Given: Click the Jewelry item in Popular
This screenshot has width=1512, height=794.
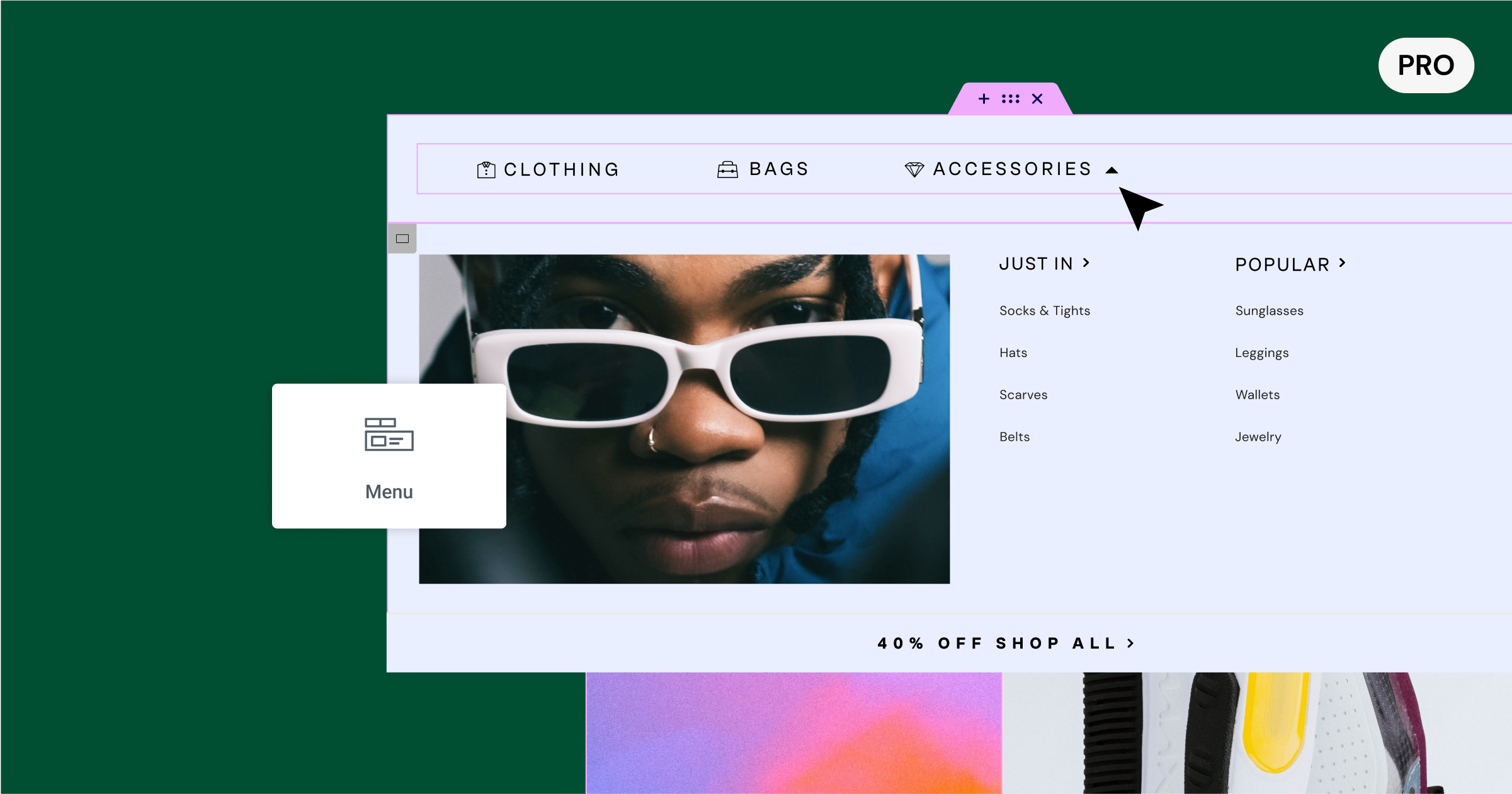Looking at the screenshot, I should (1257, 436).
